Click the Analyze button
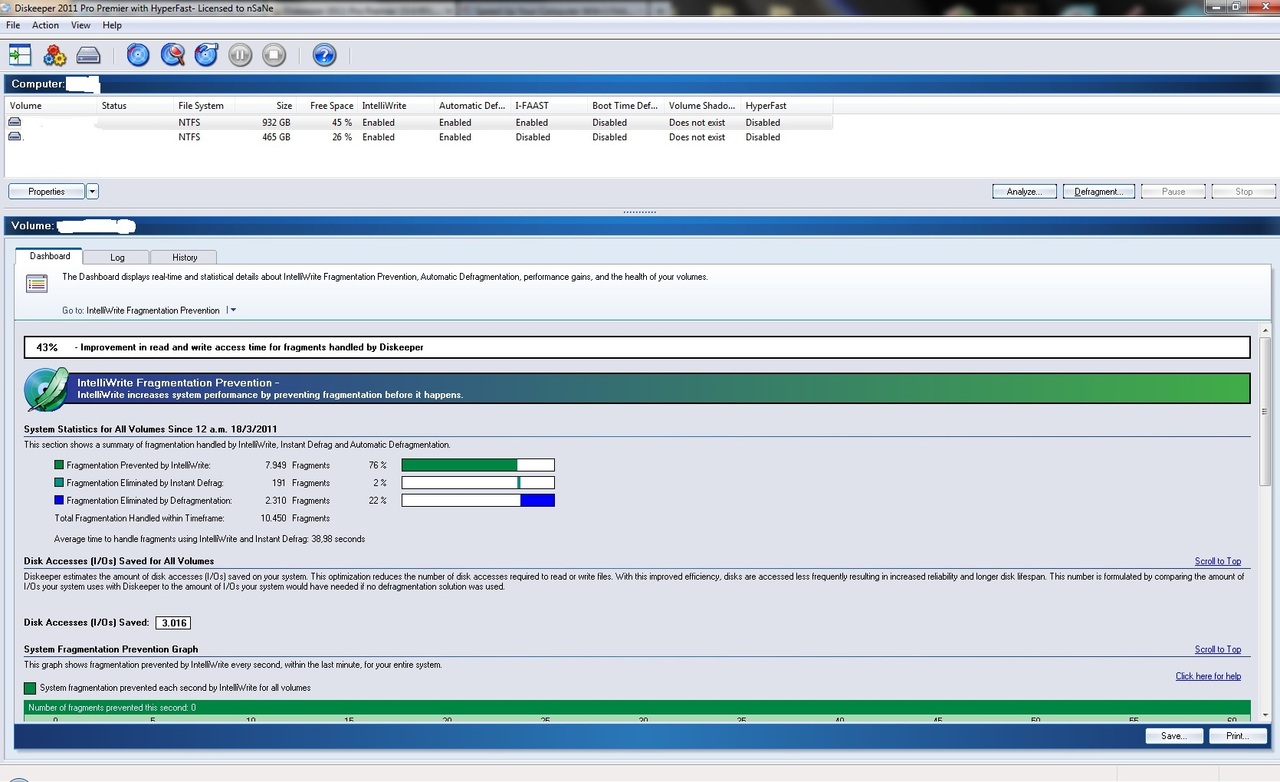This screenshot has width=1280, height=782. point(1024,191)
